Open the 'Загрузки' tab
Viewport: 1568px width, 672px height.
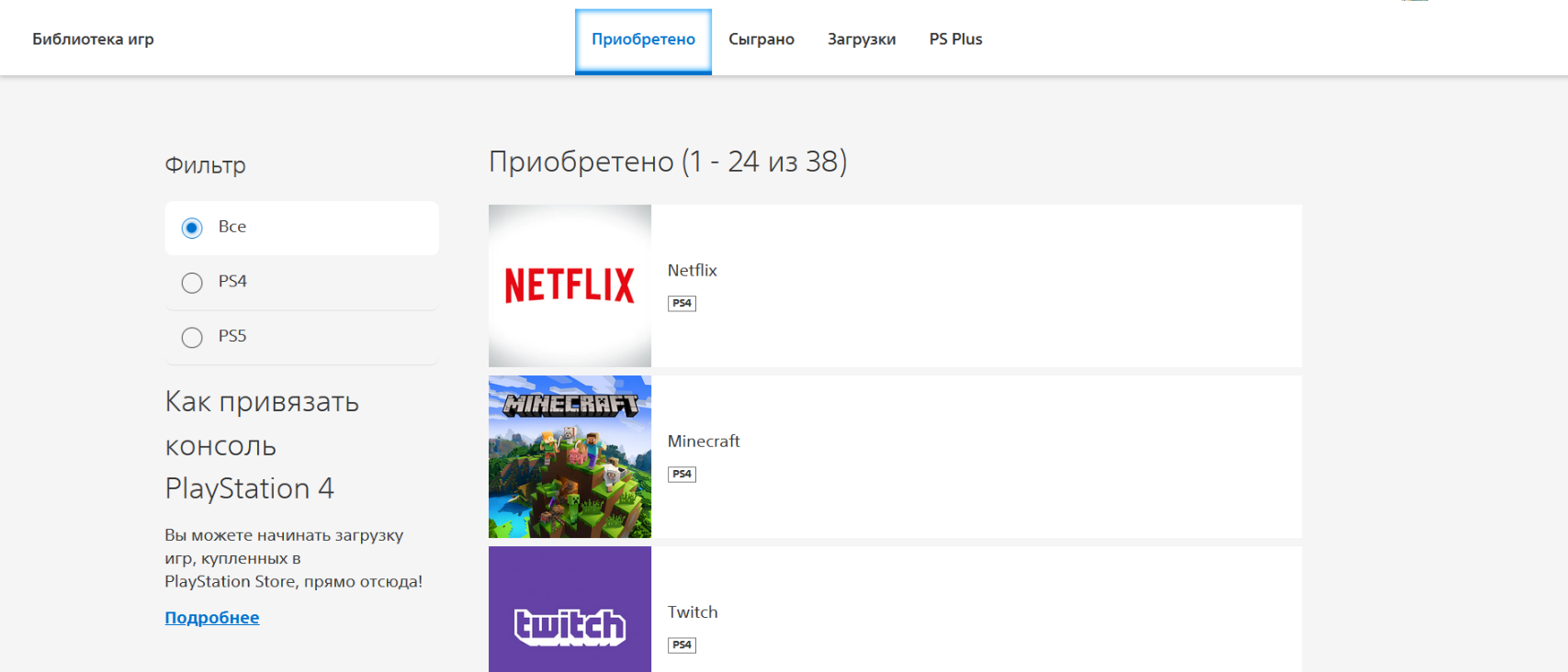[x=861, y=39]
